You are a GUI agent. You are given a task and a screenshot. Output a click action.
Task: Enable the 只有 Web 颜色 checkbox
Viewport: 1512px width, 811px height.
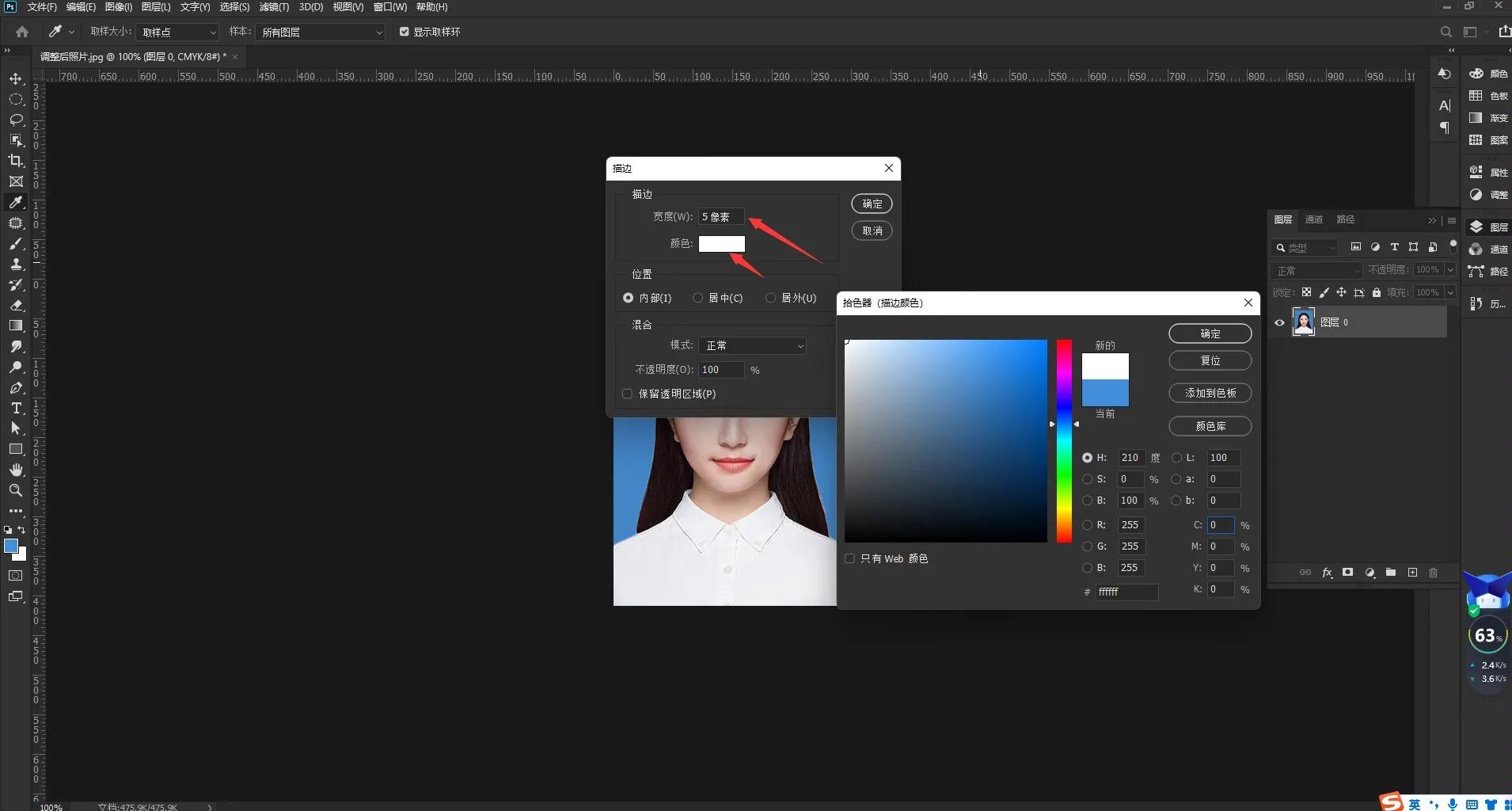[x=849, y=558]
